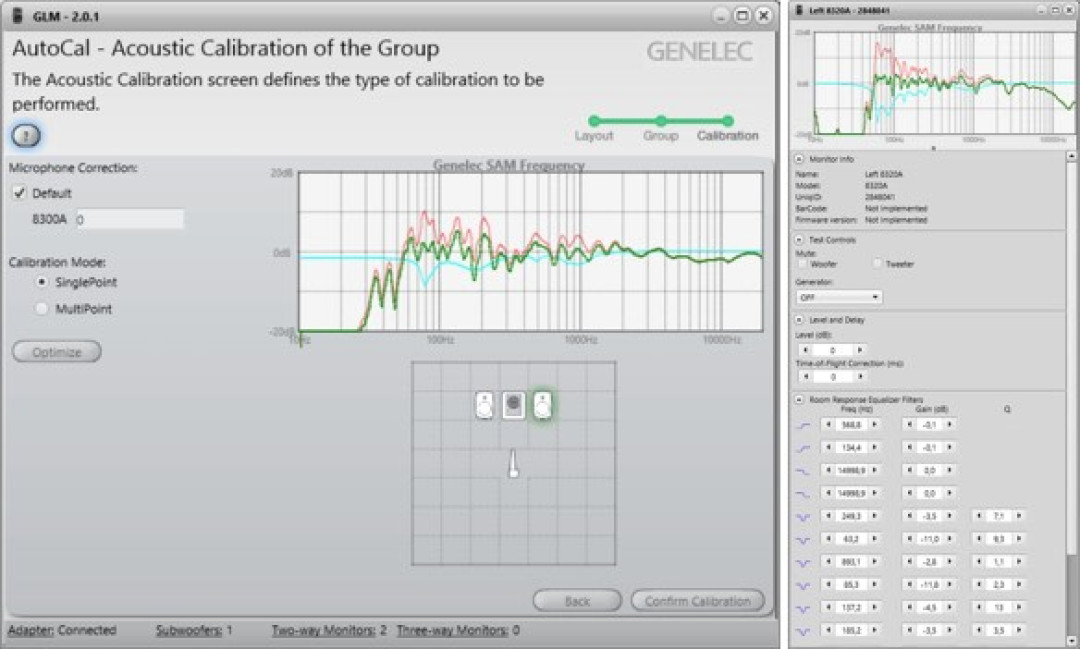Screen dimensions: 1080x649
Task: Click the Subwoofers status link
Action: coord(189,630)
